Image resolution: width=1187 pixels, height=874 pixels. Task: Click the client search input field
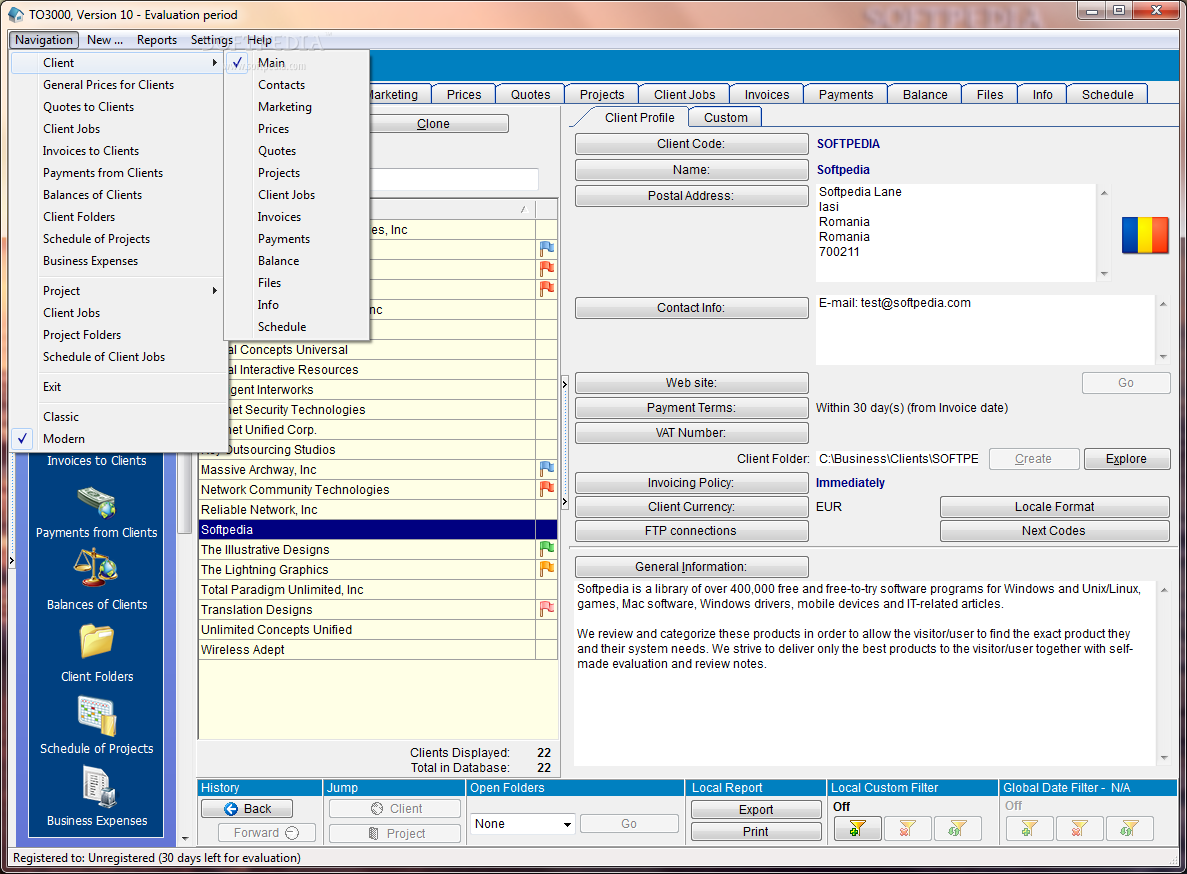coord(454,179)
